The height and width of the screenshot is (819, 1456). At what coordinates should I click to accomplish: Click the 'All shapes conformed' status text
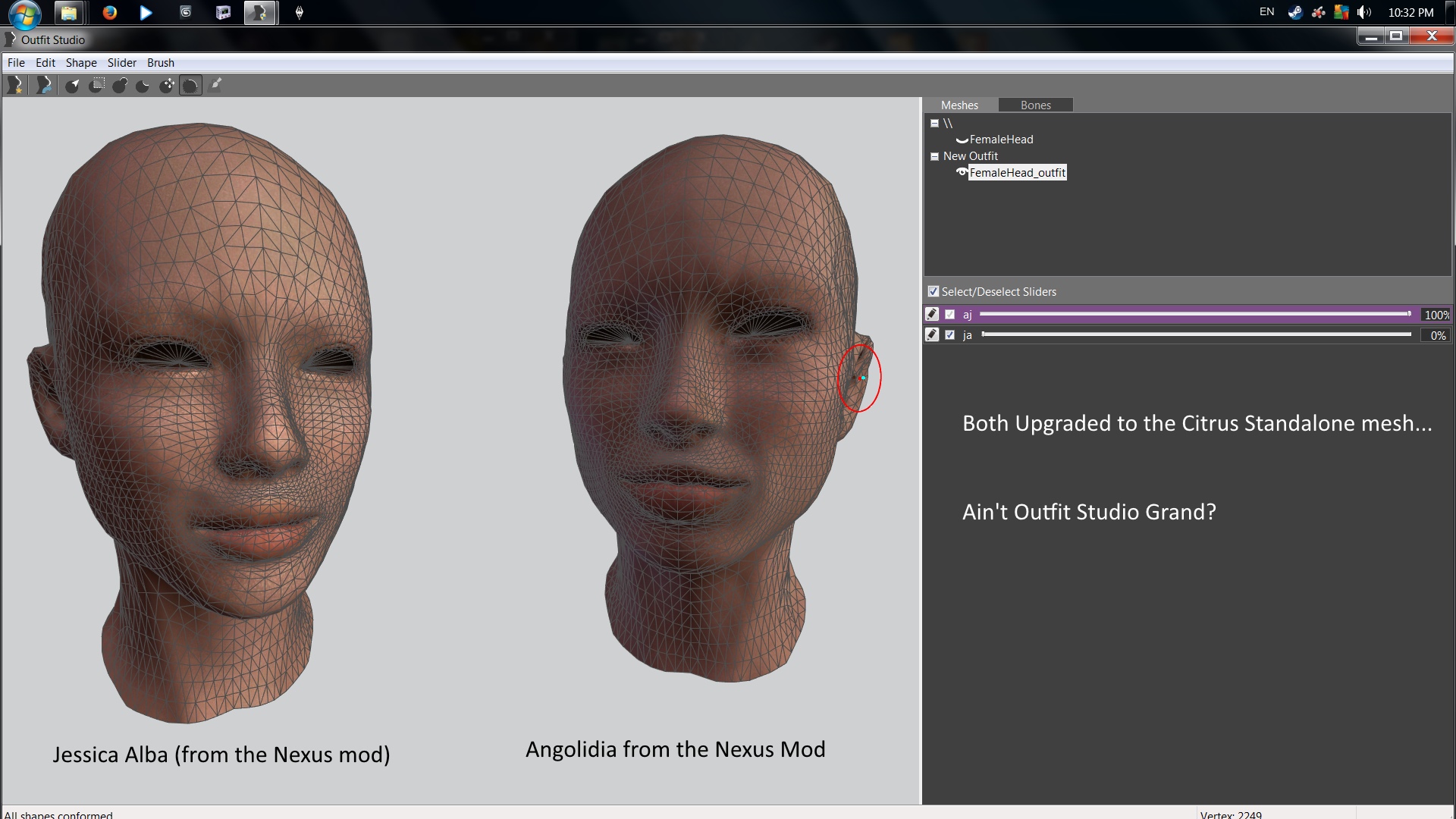tap(58, 814)
